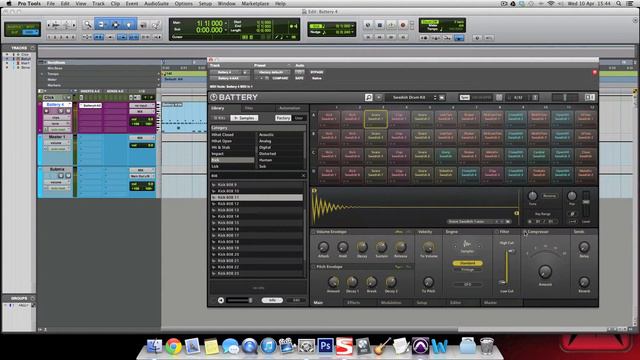
Task: Enable the Volume Envelope checkbox
Action: (313, 232)
